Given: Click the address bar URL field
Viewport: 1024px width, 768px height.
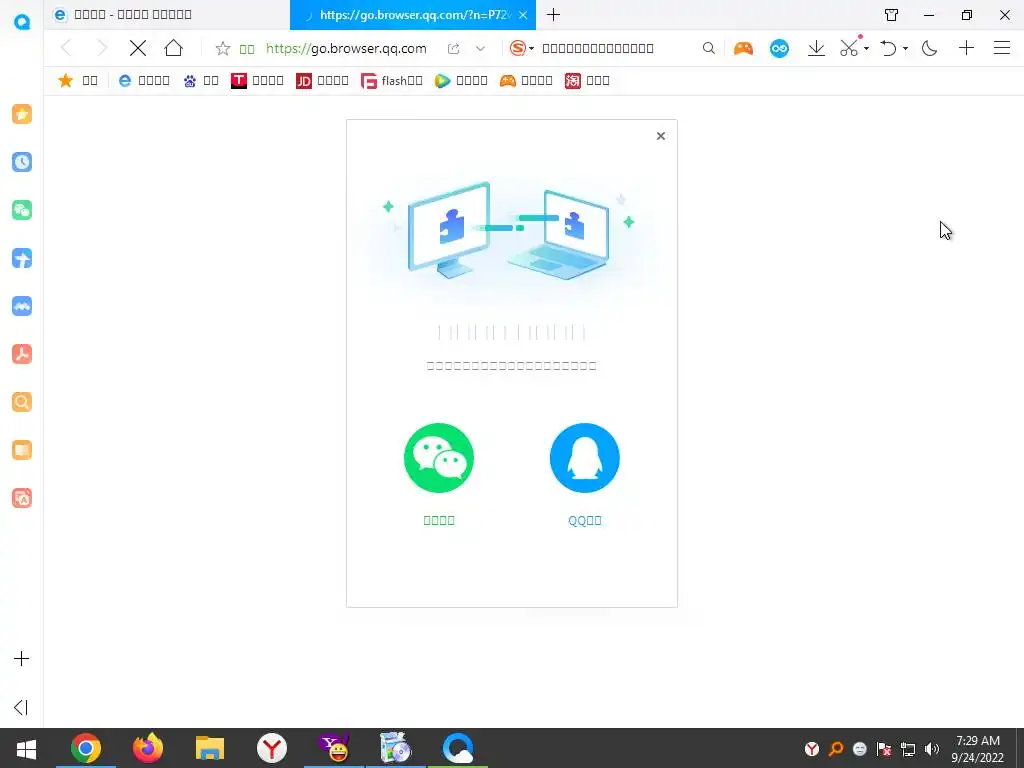Looking at the screenshot, I should 346,48.
